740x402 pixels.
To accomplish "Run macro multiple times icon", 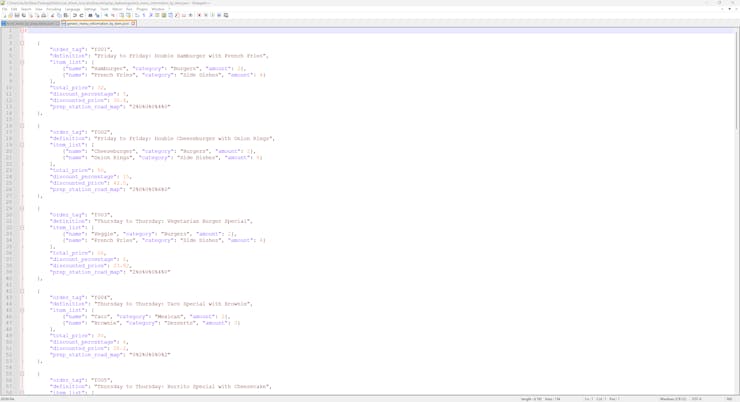I will tap(219, 15).
